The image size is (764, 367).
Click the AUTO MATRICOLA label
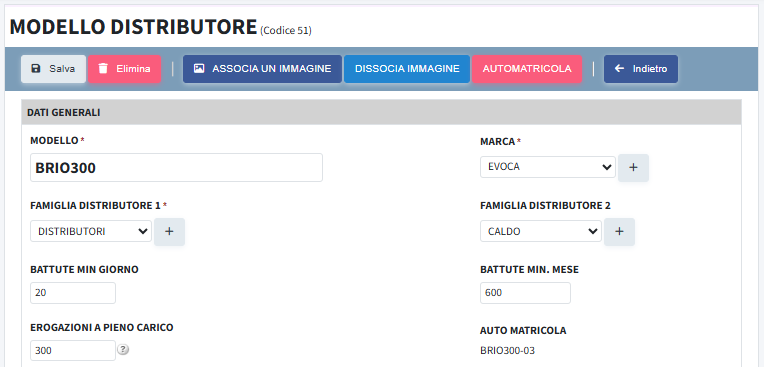[523, 331]
